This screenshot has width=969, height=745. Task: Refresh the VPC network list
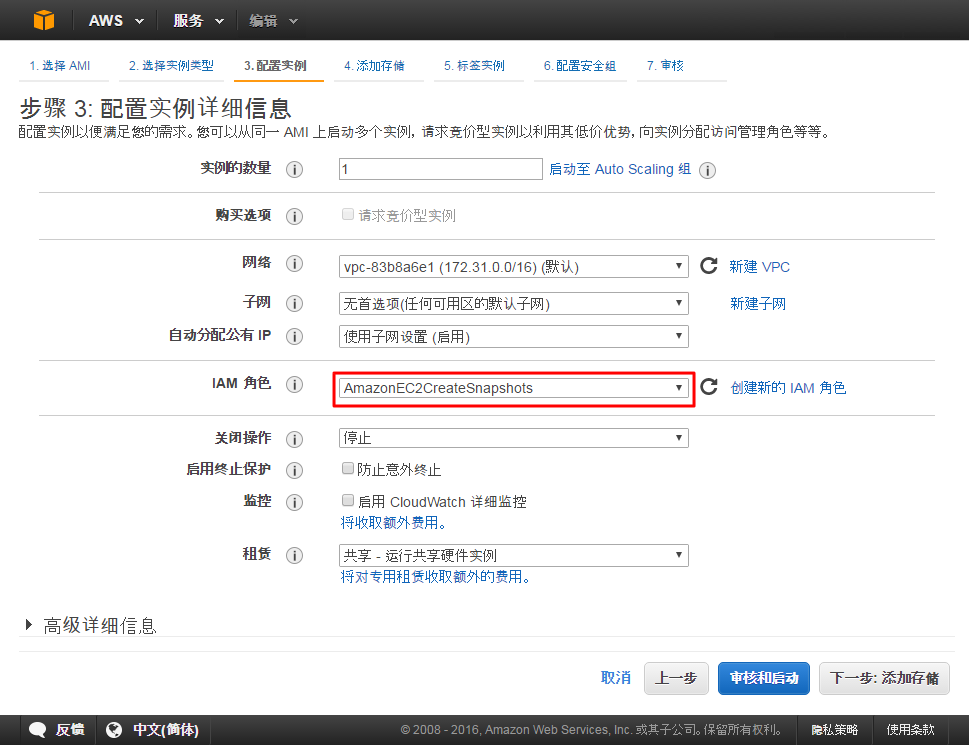coord(709,266)
